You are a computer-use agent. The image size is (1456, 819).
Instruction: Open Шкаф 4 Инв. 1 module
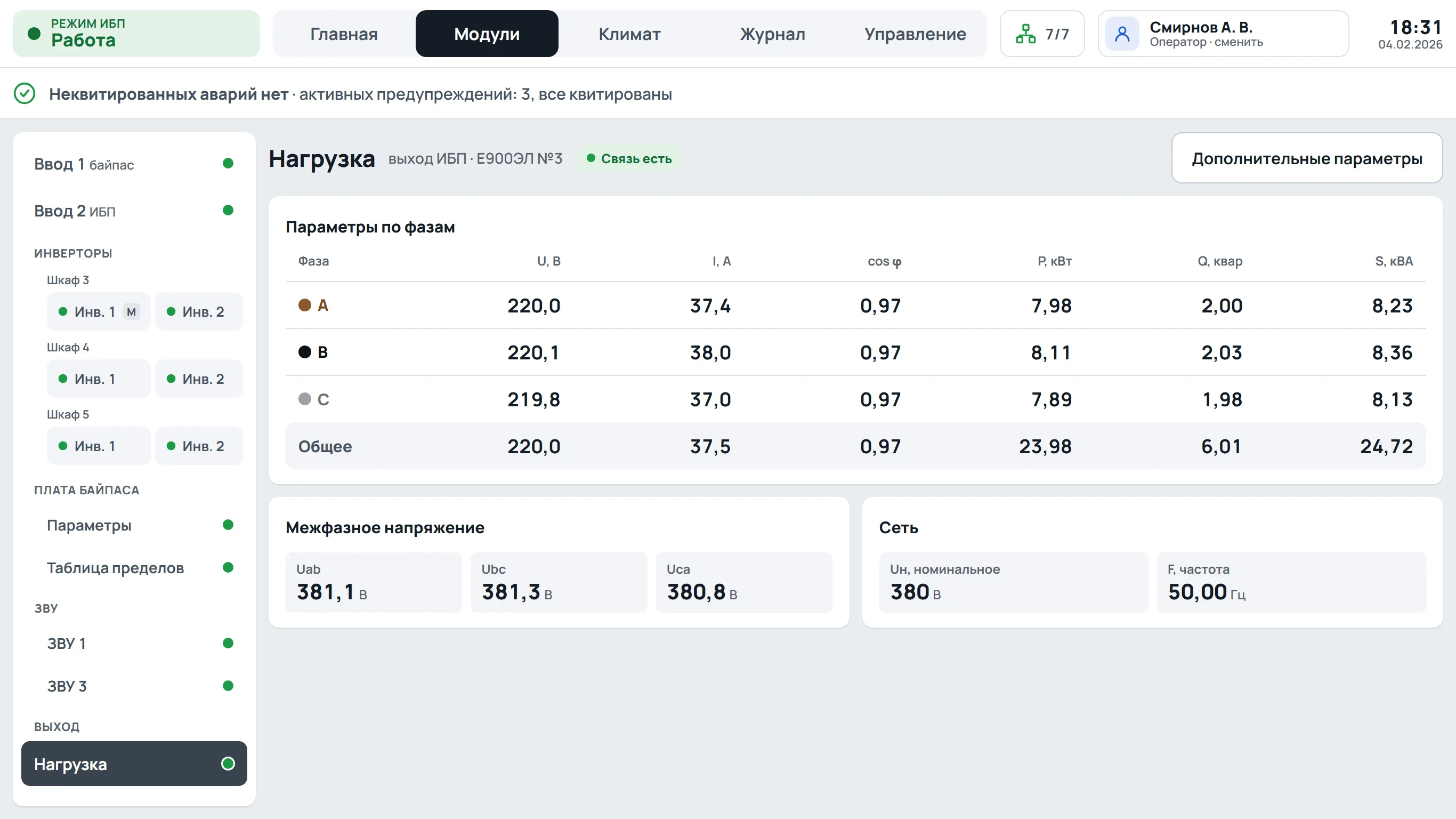tap(99, 379)
